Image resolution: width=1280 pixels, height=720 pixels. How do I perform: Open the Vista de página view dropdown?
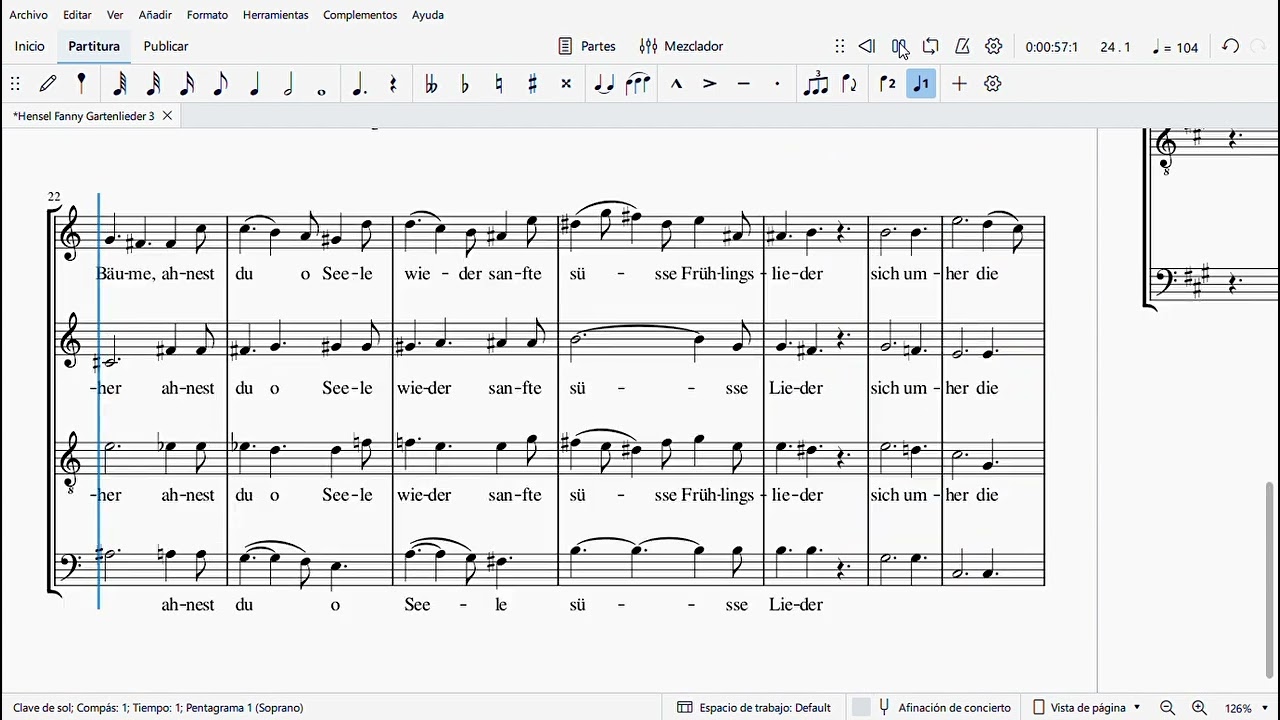(1086, 708)
